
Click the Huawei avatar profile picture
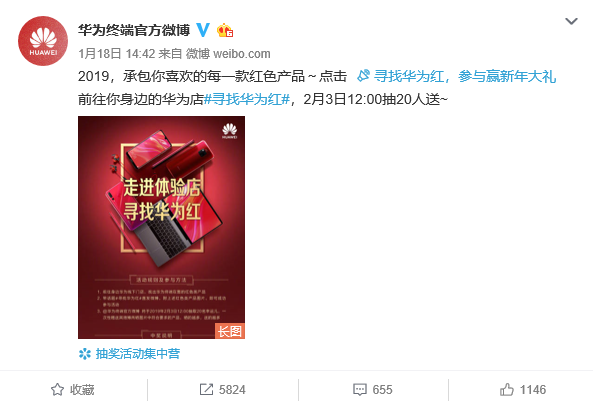tap(43, 41)
